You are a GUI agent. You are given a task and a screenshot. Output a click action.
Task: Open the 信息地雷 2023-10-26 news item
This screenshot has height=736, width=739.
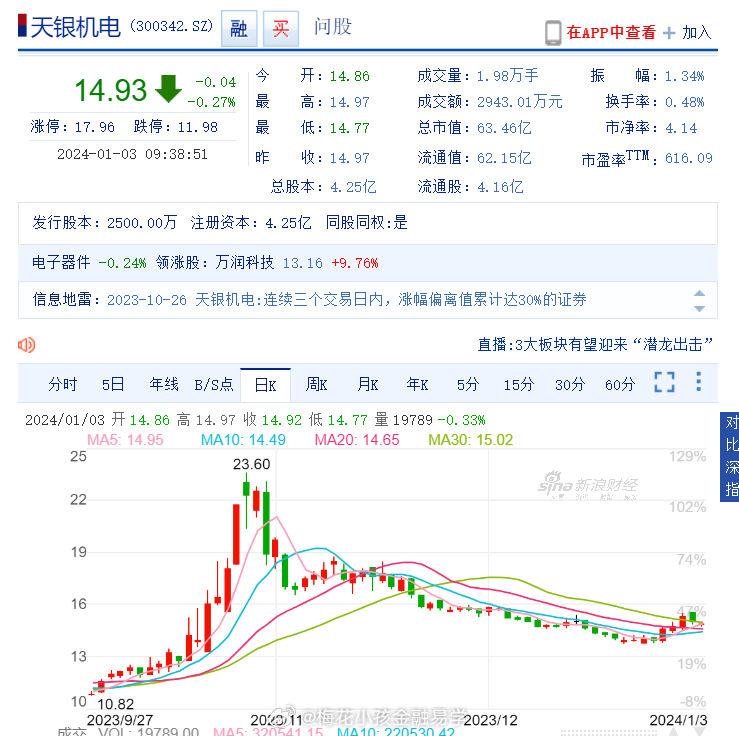(x=346, y=300)
